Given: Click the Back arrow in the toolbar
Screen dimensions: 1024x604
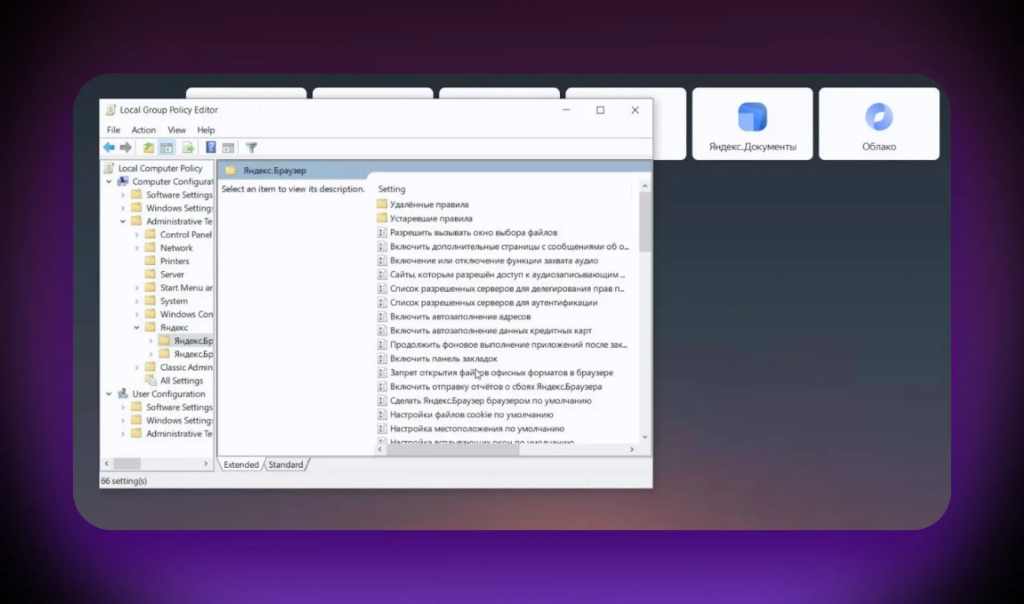Looking at the screenshot, I should tap(108, 148).
